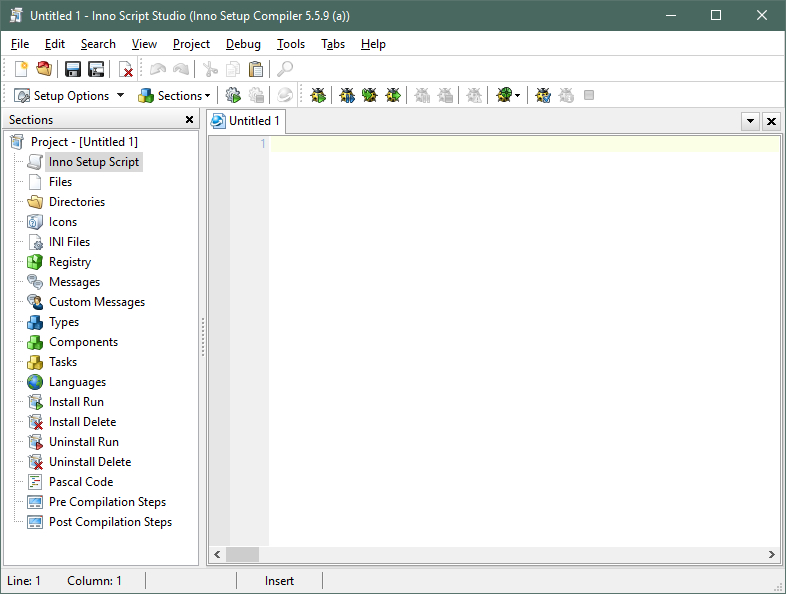
Task: Select Languages section in tree
Action: [78, 382]
